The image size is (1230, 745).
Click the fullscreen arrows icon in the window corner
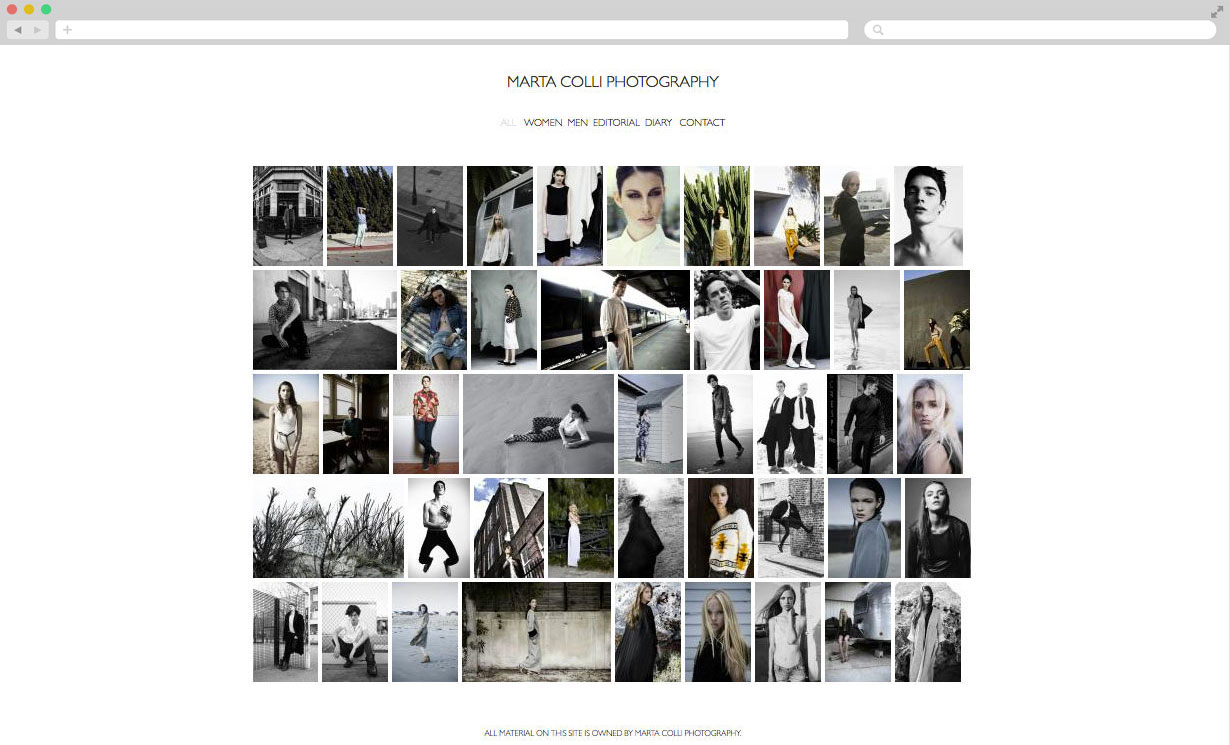click(1217, 12)
